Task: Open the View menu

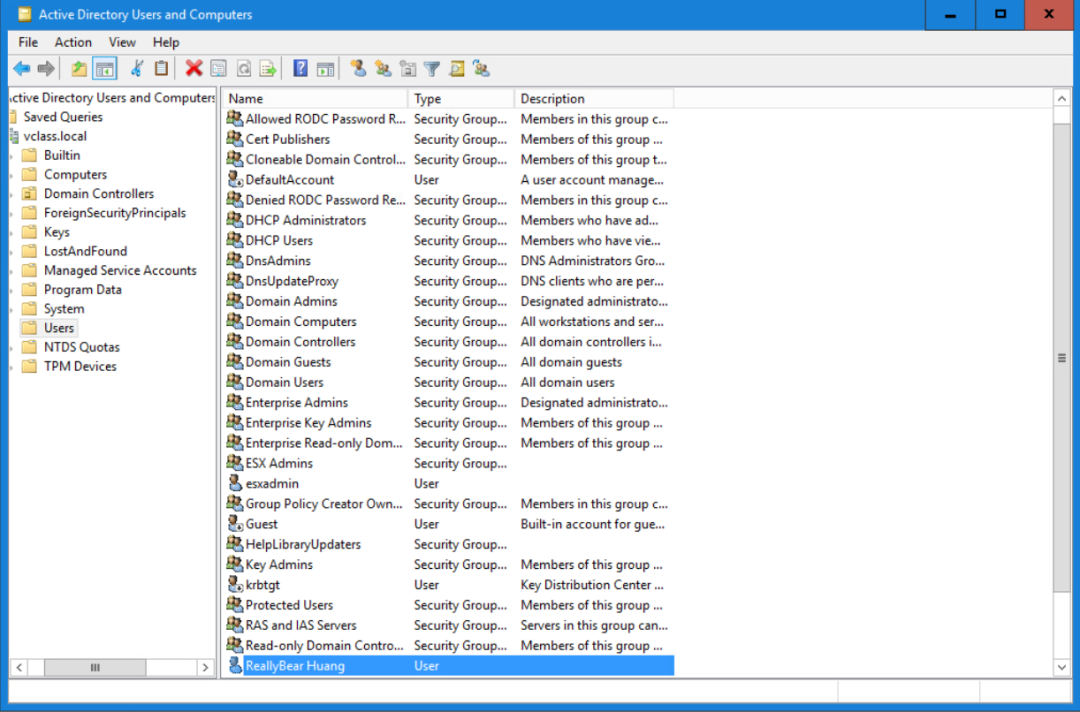Action: click(x=122, y=42)
